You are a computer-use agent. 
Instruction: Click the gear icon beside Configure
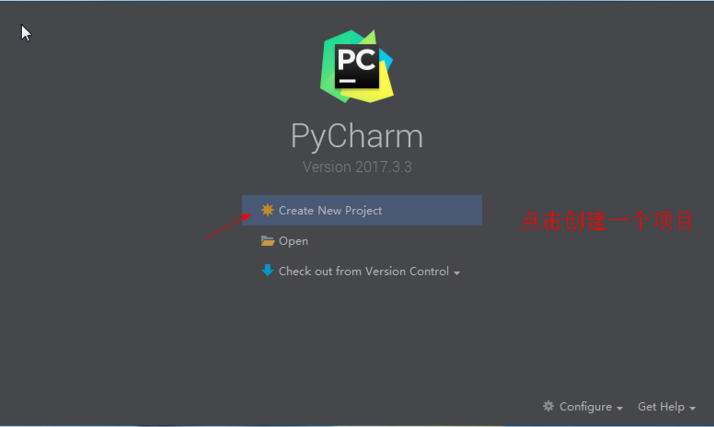[x=548, y=406]
